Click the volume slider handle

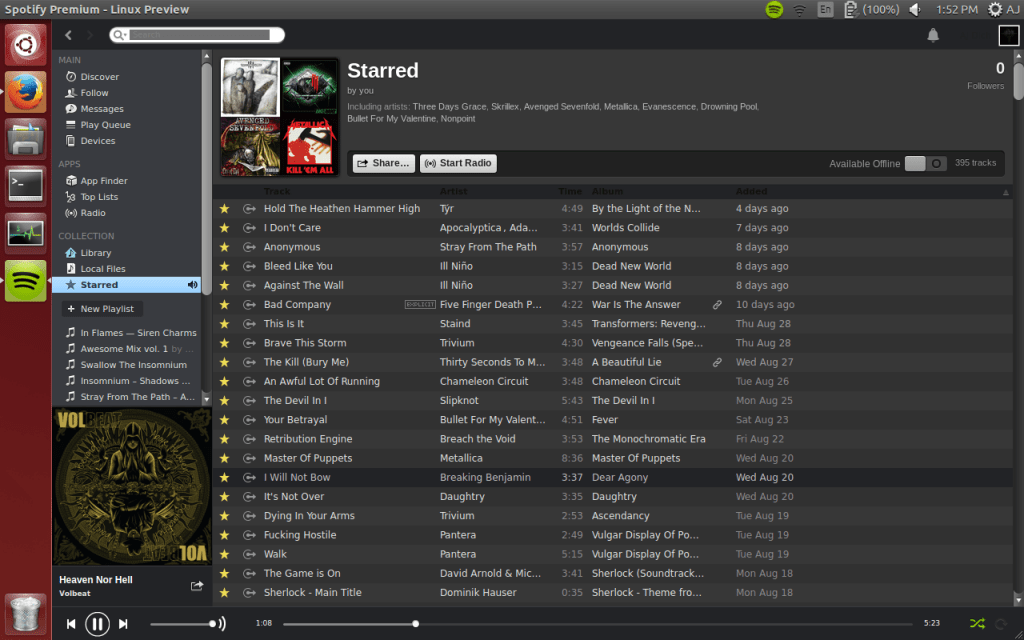212,624
